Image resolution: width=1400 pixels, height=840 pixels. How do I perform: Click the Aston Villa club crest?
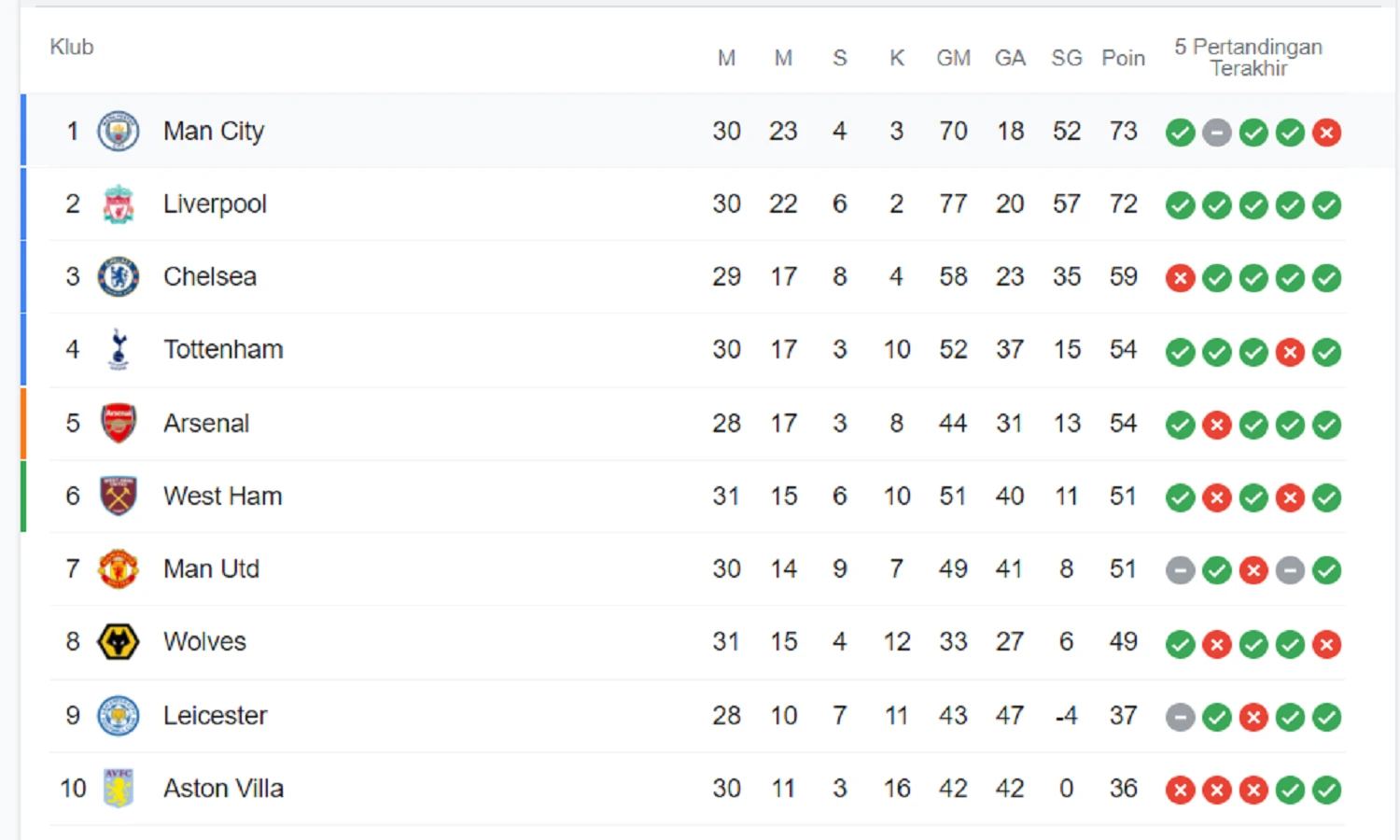(118, 788)
